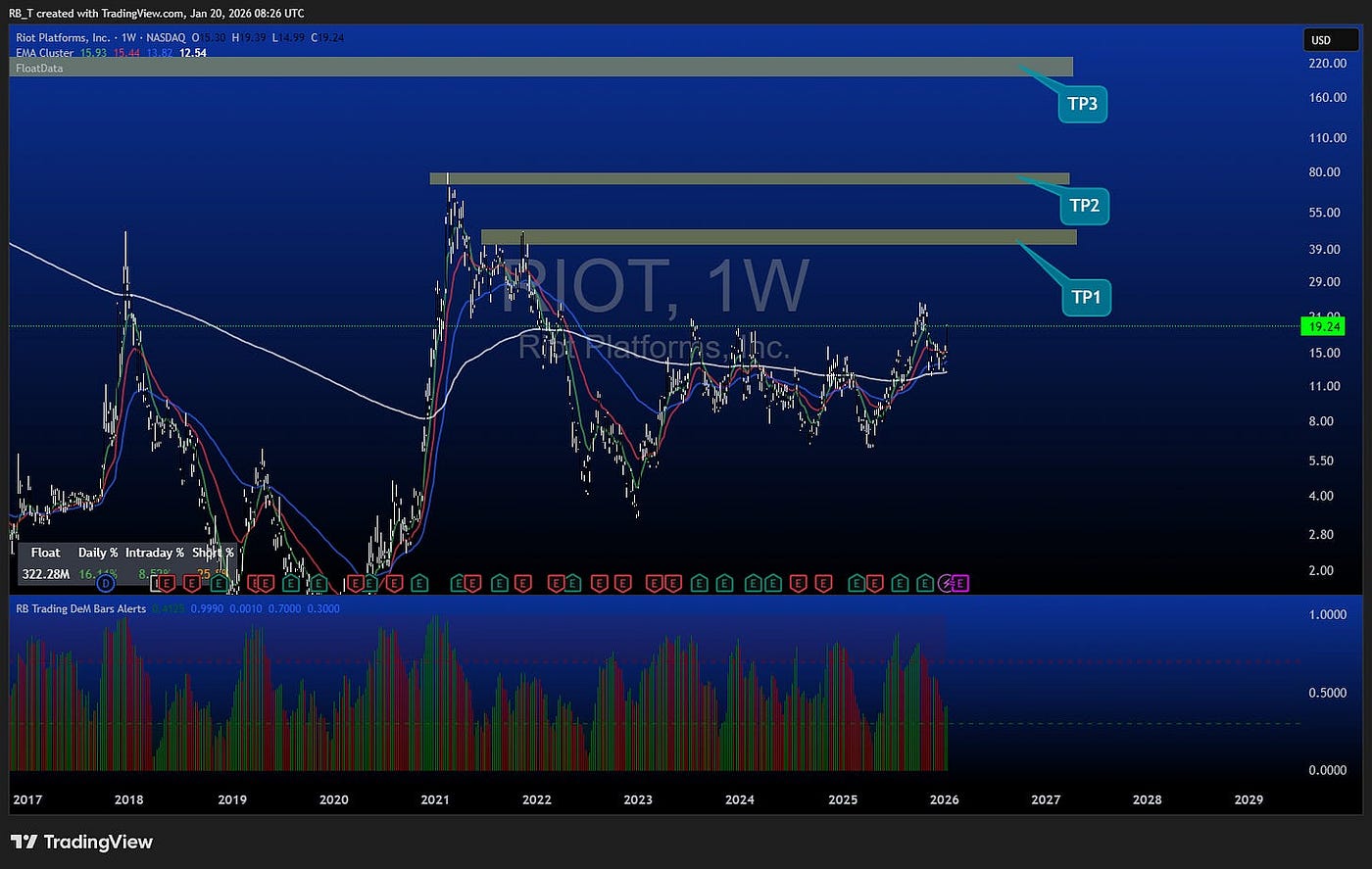Image resolution: width=1372 pixels, height=869 pixels.
Task: Click the 220.00 price scale label
Action: (1327, 64)
